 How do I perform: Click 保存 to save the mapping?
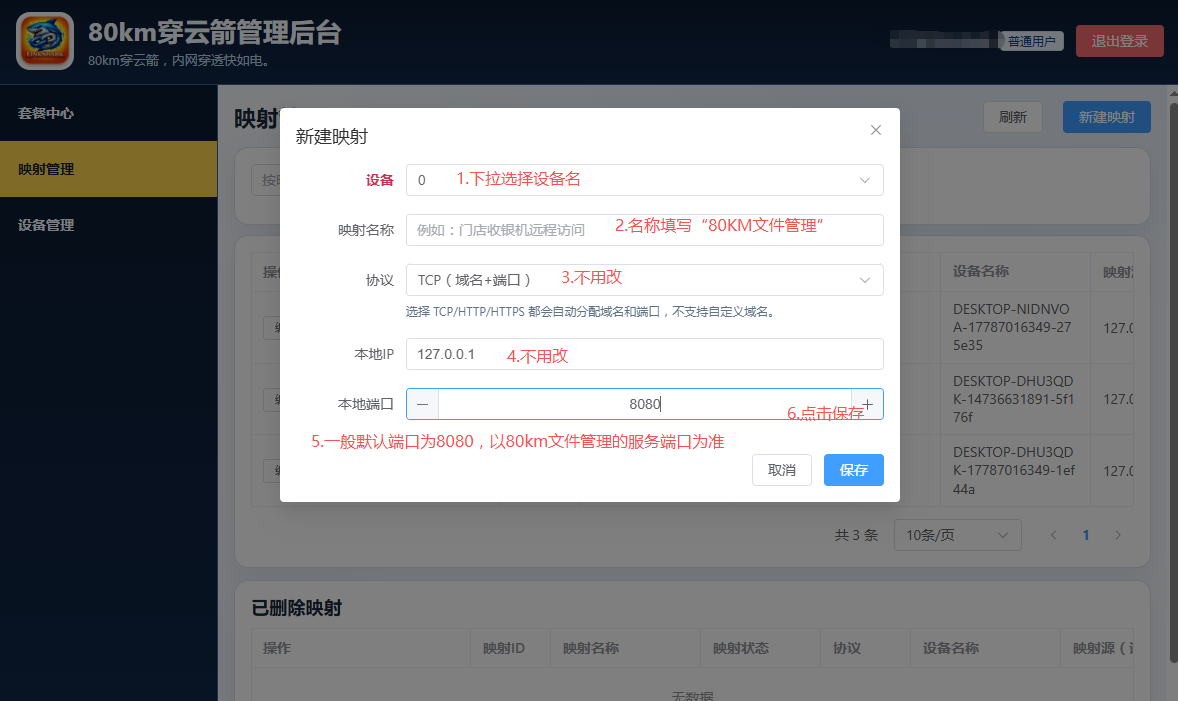tap(853, 470)
